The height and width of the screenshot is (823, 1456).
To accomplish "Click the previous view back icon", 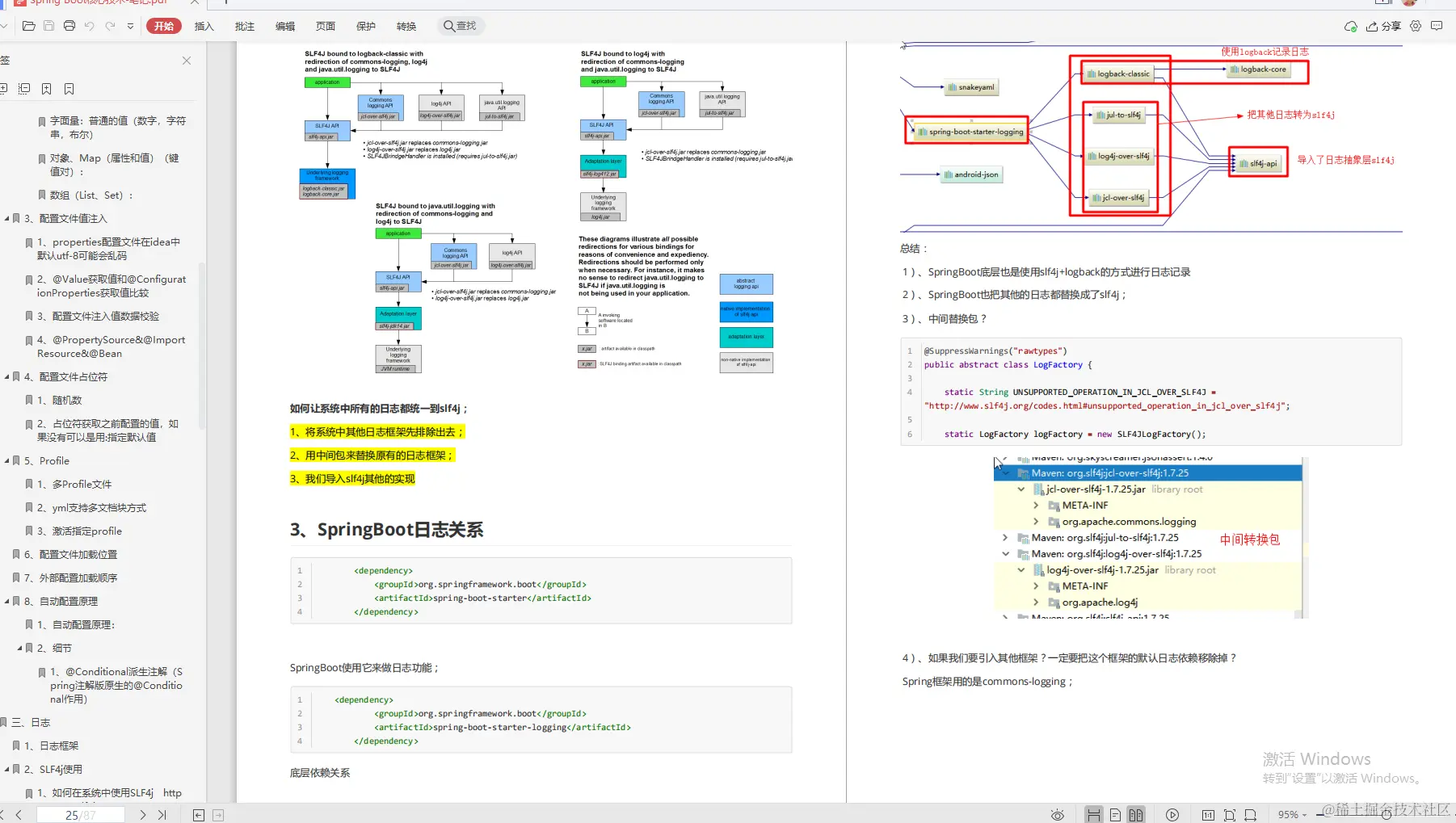I will 199,815.
